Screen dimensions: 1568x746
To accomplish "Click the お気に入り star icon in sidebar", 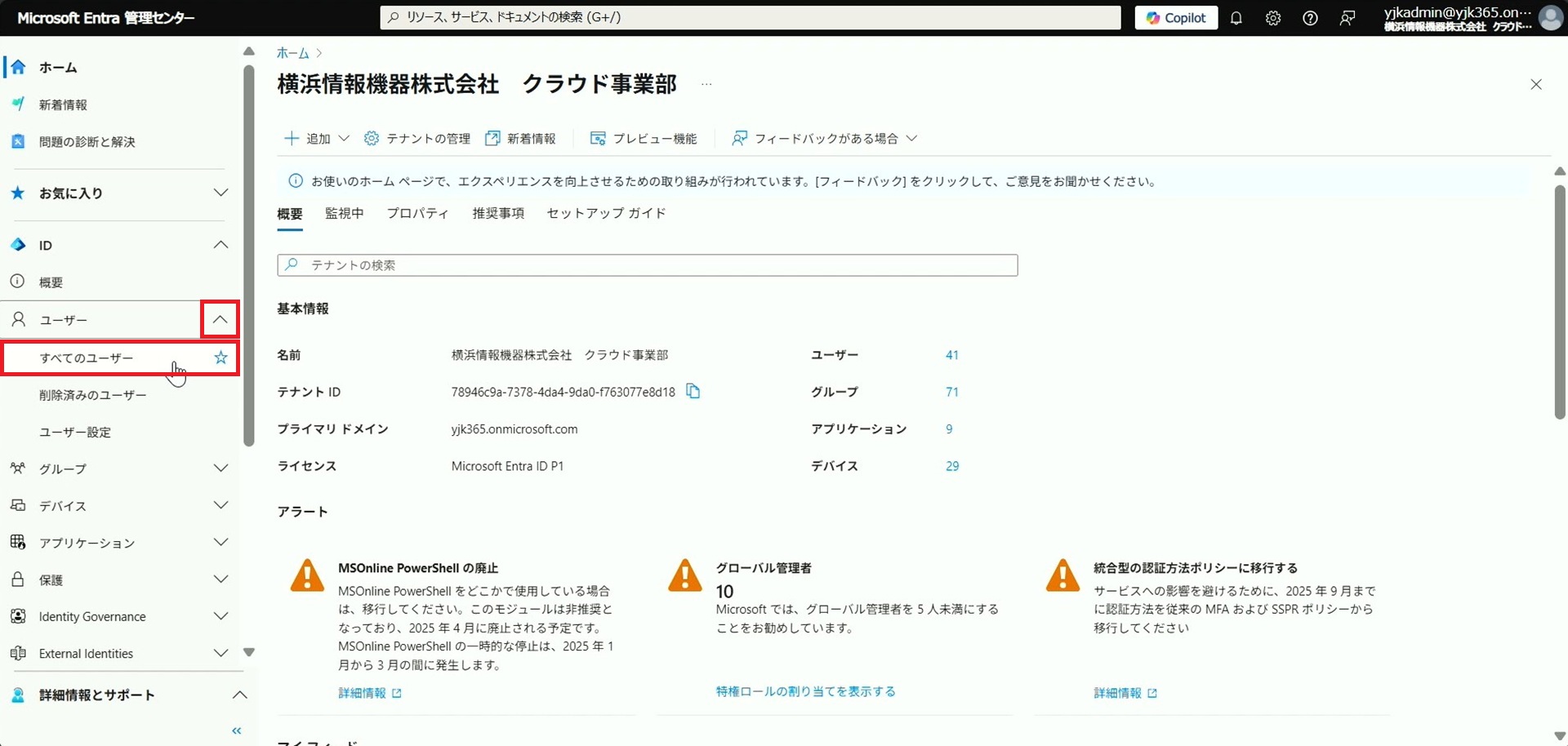I will pyautogui.click(x=17, y=193).
